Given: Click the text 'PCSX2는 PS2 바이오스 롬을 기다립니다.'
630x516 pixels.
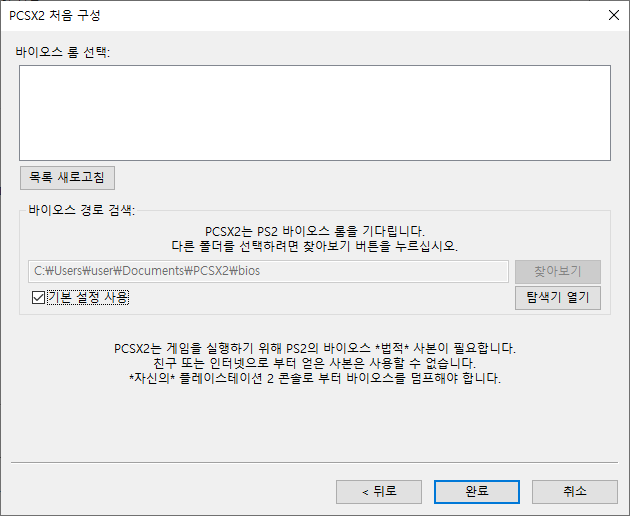Looking at the screenshot, I should pos(315,231).
